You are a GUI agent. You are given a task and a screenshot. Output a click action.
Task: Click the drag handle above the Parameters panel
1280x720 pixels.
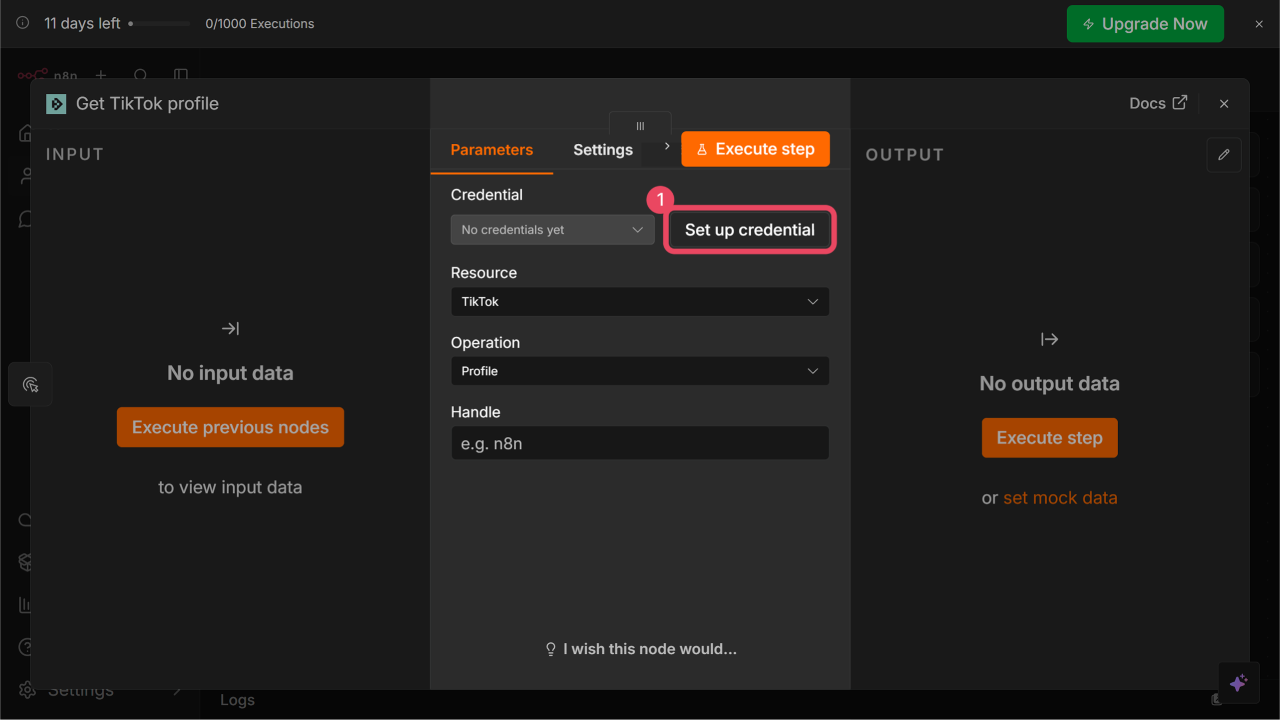[640, 126]
